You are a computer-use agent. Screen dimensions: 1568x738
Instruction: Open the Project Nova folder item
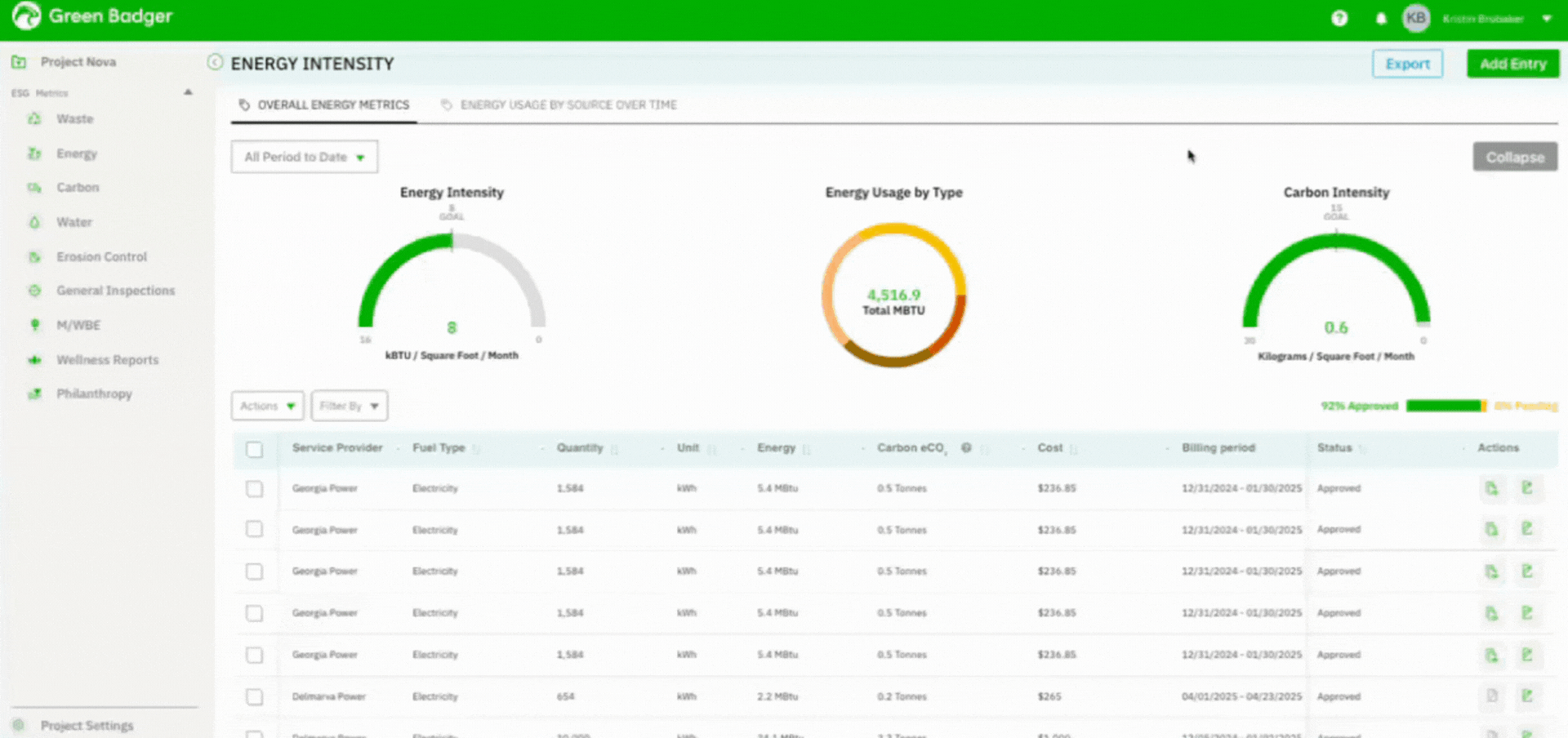(64, 62)
